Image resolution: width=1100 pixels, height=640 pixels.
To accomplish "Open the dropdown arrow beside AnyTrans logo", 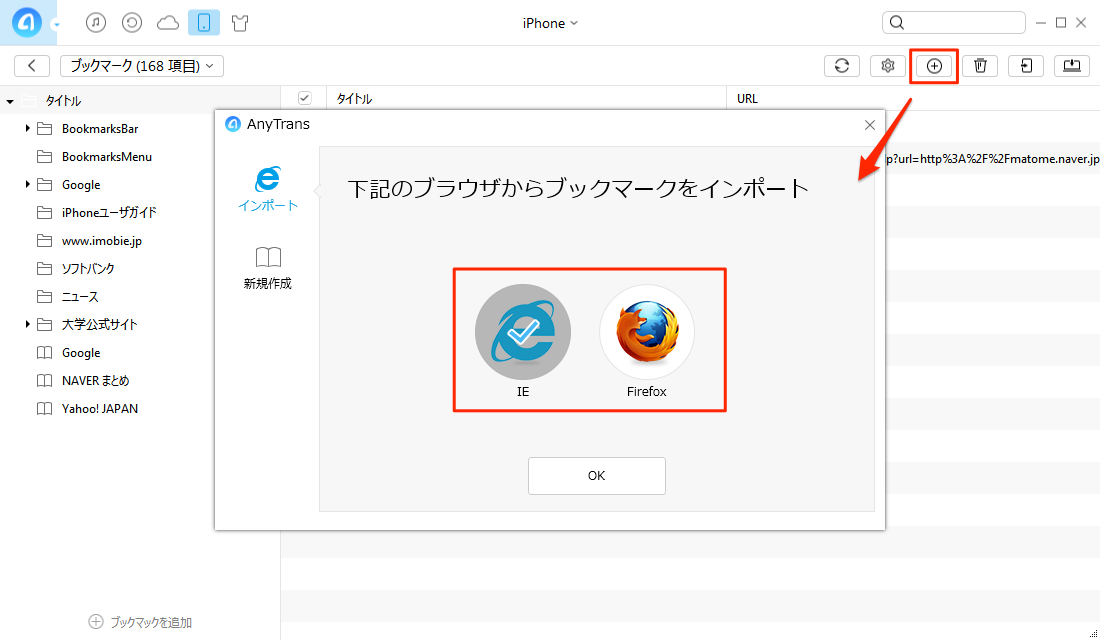I will tap(56, 25).
